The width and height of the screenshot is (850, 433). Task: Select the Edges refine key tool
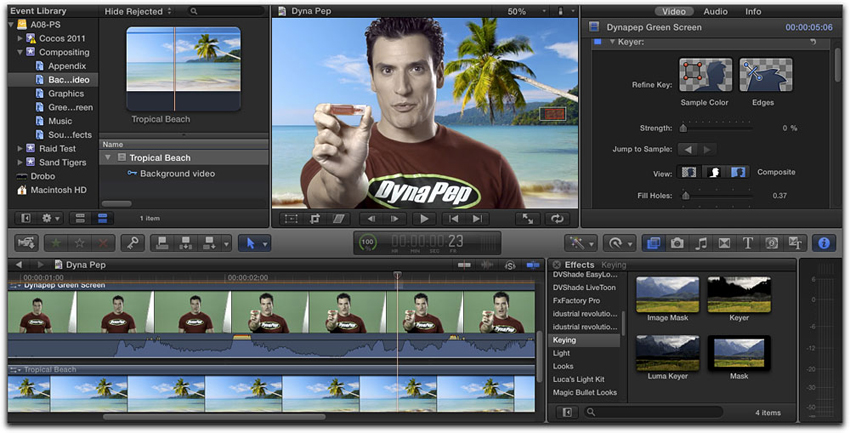(x=765, y=75)
